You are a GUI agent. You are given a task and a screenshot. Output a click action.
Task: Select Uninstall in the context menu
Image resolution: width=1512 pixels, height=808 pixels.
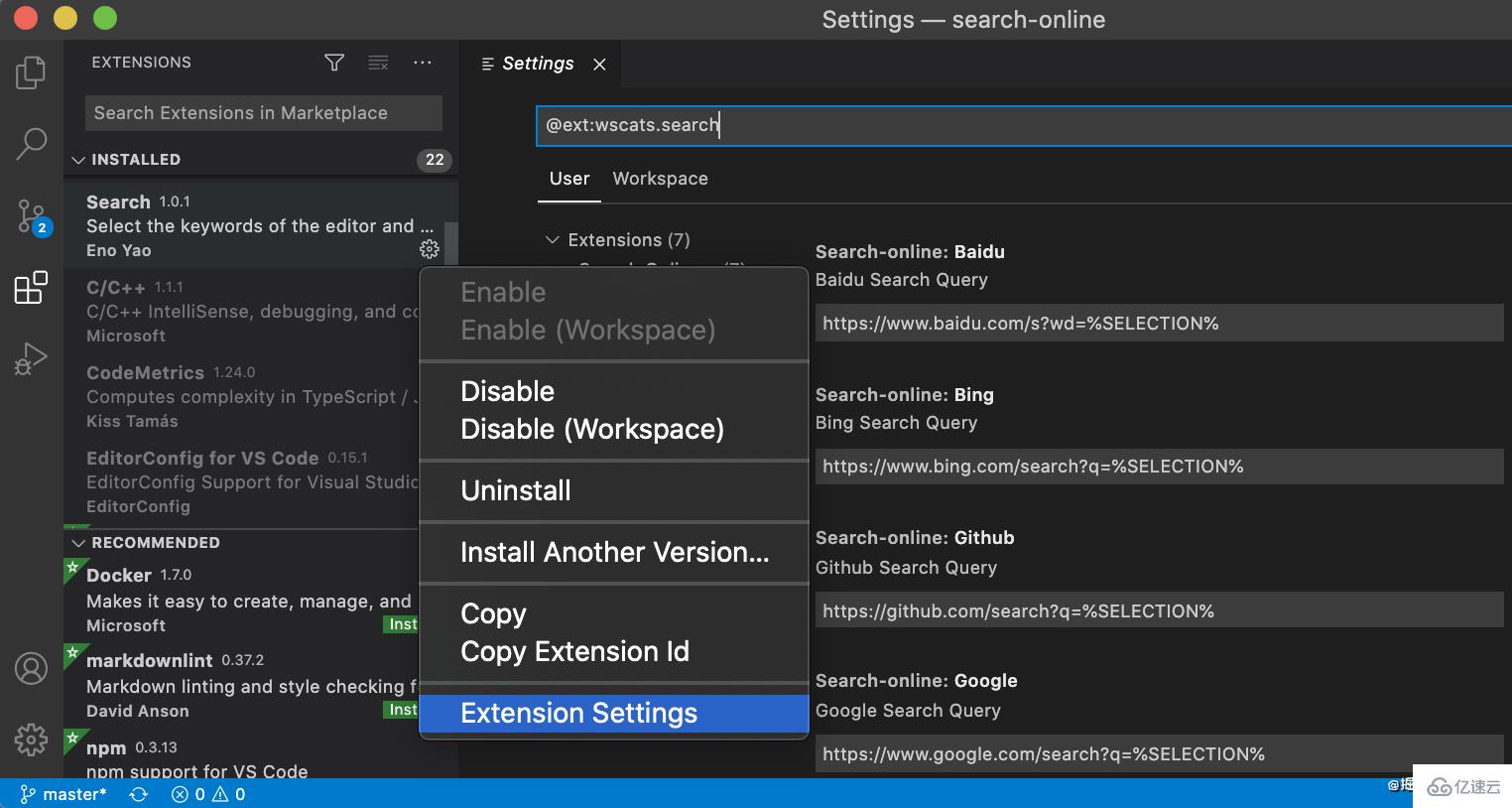click(614, 490)
